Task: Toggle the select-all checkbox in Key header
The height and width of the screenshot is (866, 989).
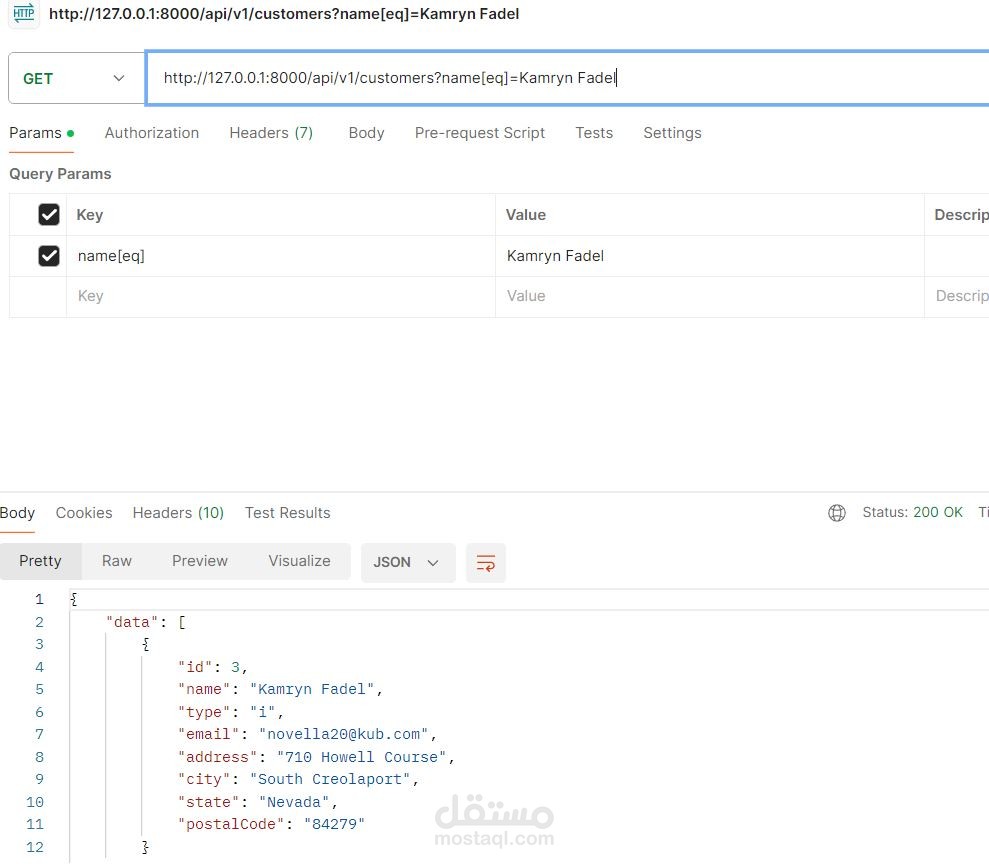Action: pyautogui.click(x=49, y=214)
